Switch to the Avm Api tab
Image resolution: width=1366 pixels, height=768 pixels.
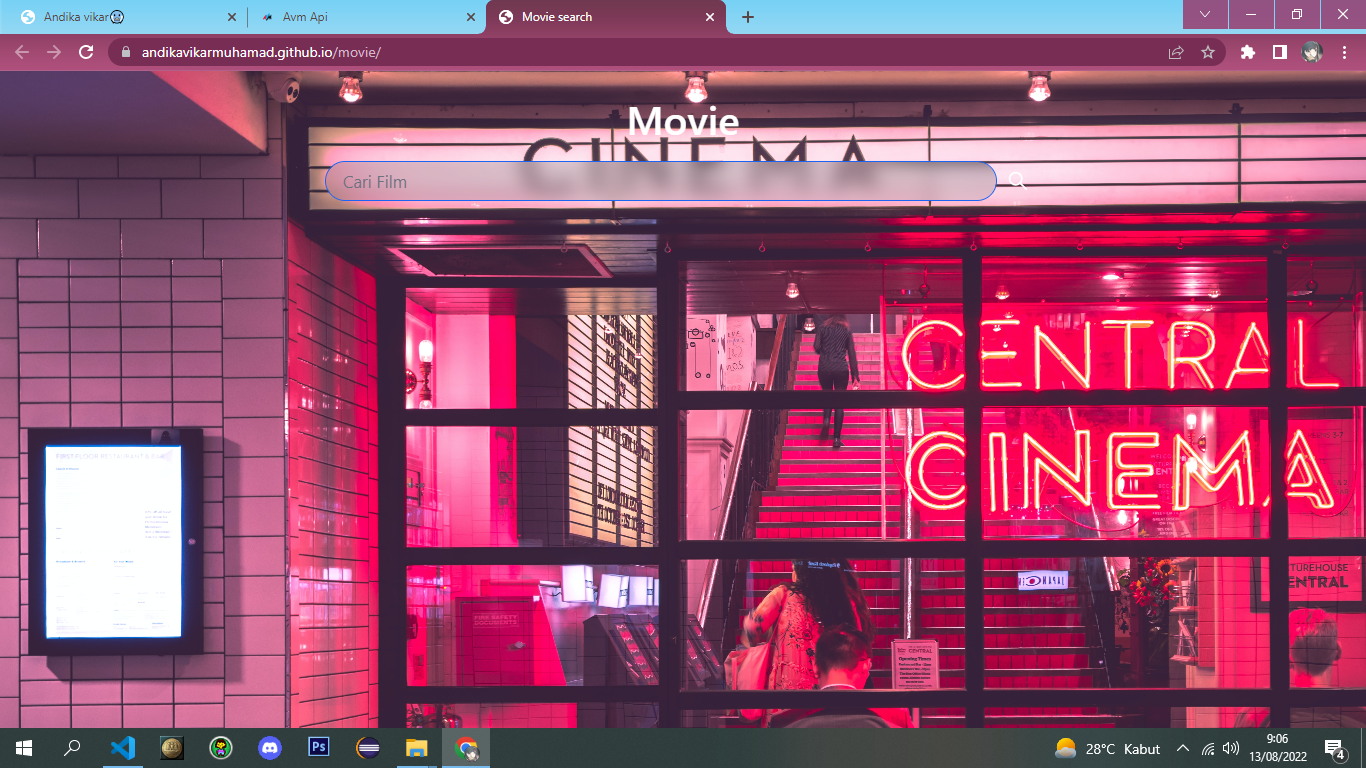[360, 17]
